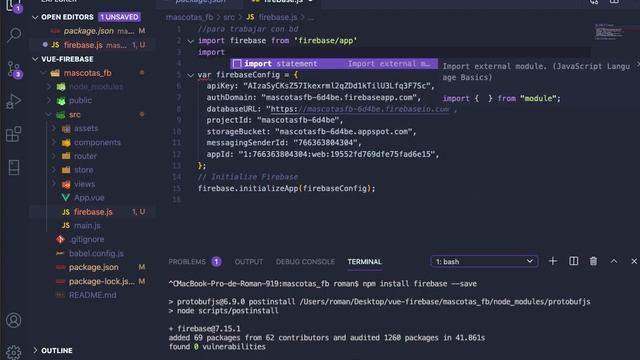Image resolution: width=640 pixels, height=360 pixels.
Task: Open the Manage gear icon
Action: pyautogui.click(x=13, y=352)
